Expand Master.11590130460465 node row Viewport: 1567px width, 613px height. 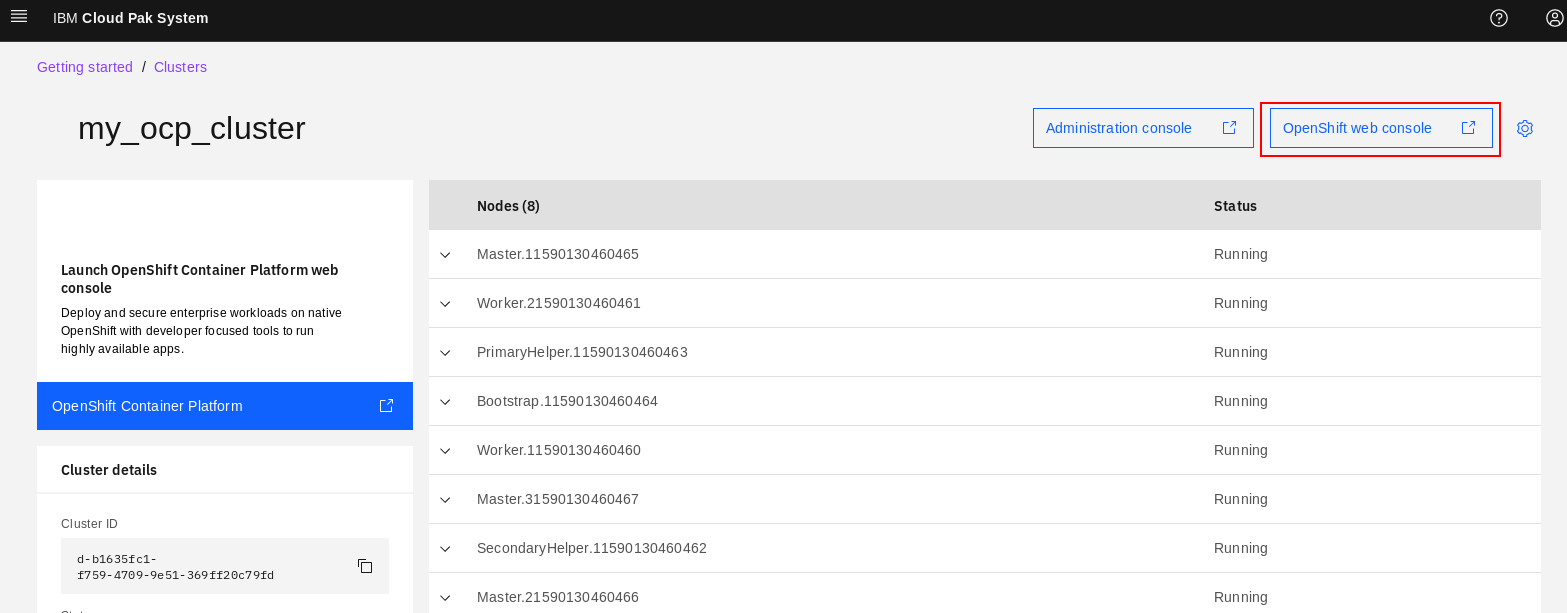coord(445,255)
